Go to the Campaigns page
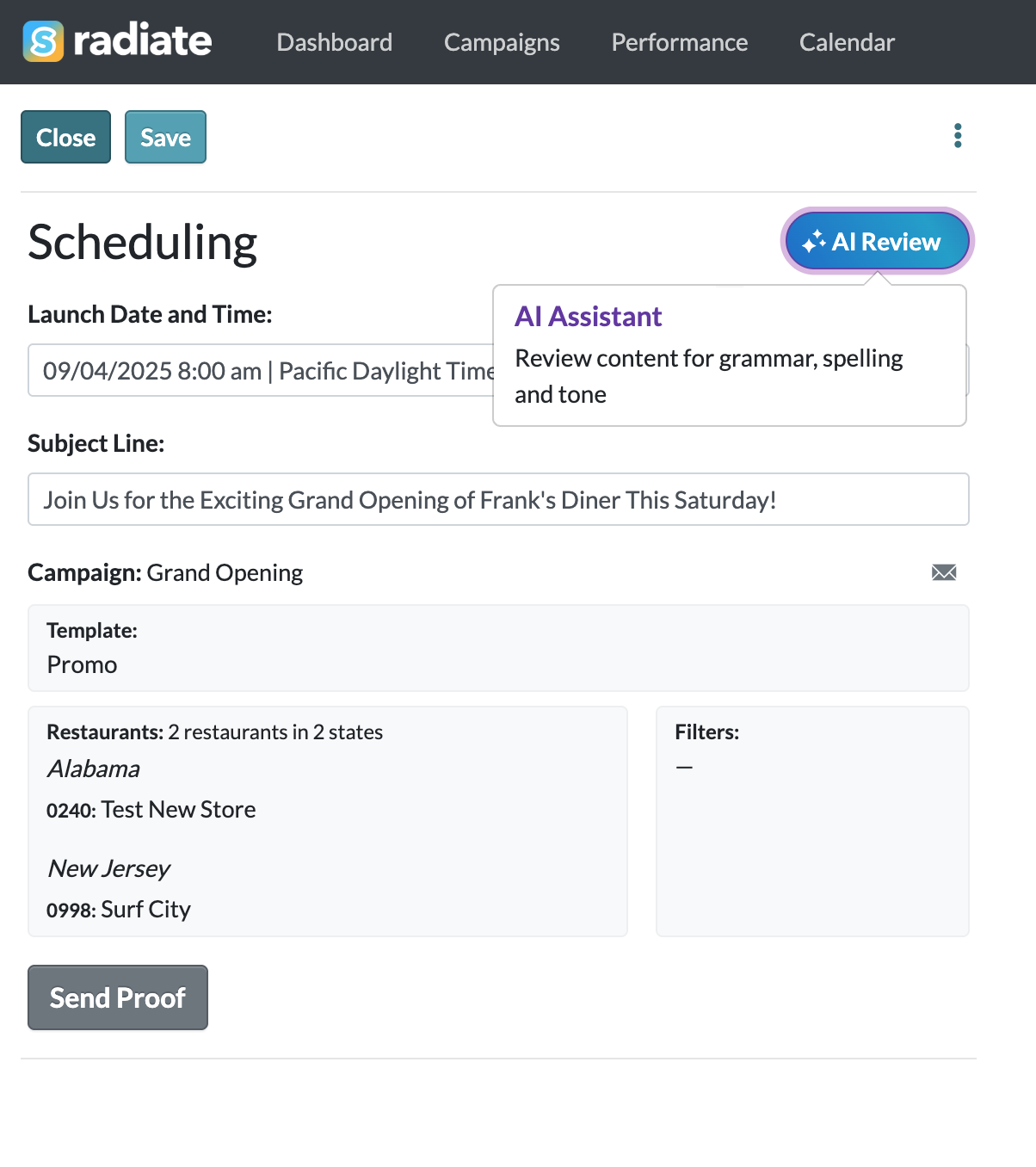 (x=502, y=42)
